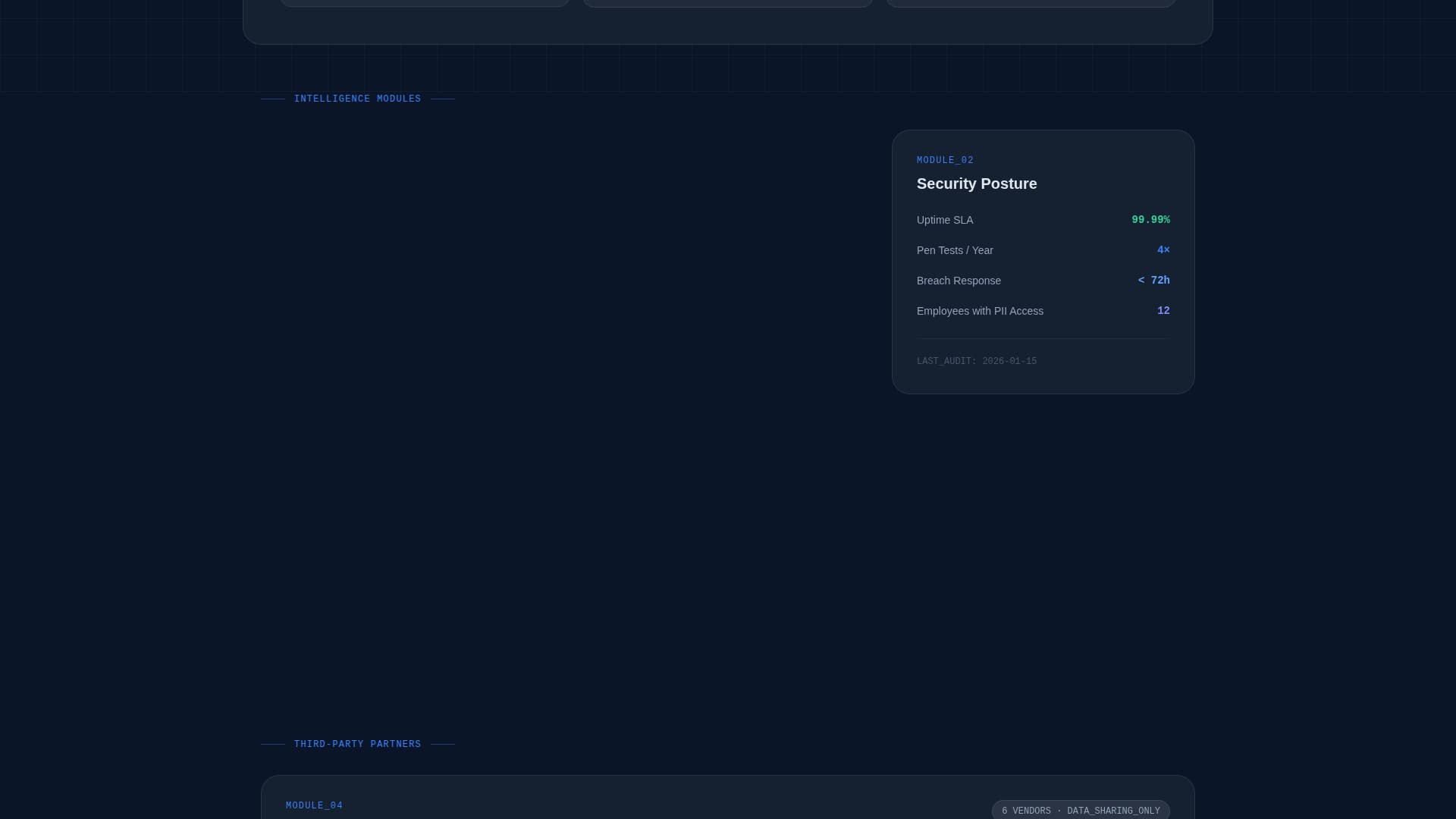The height and width of the screenshot is (819, 1456).
Task: Click the LAST_AUDIT: 2026-01-15 footer text
Action: [x=976, y=362]
